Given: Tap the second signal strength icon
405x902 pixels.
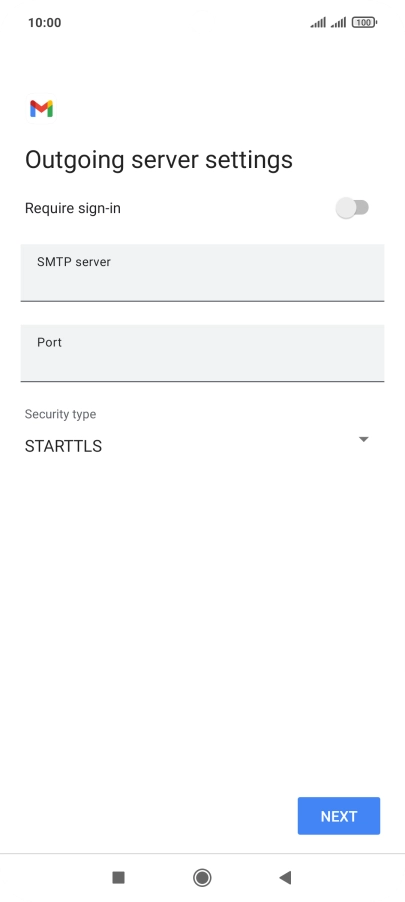Looking at the screenshot, I should 338,22.
